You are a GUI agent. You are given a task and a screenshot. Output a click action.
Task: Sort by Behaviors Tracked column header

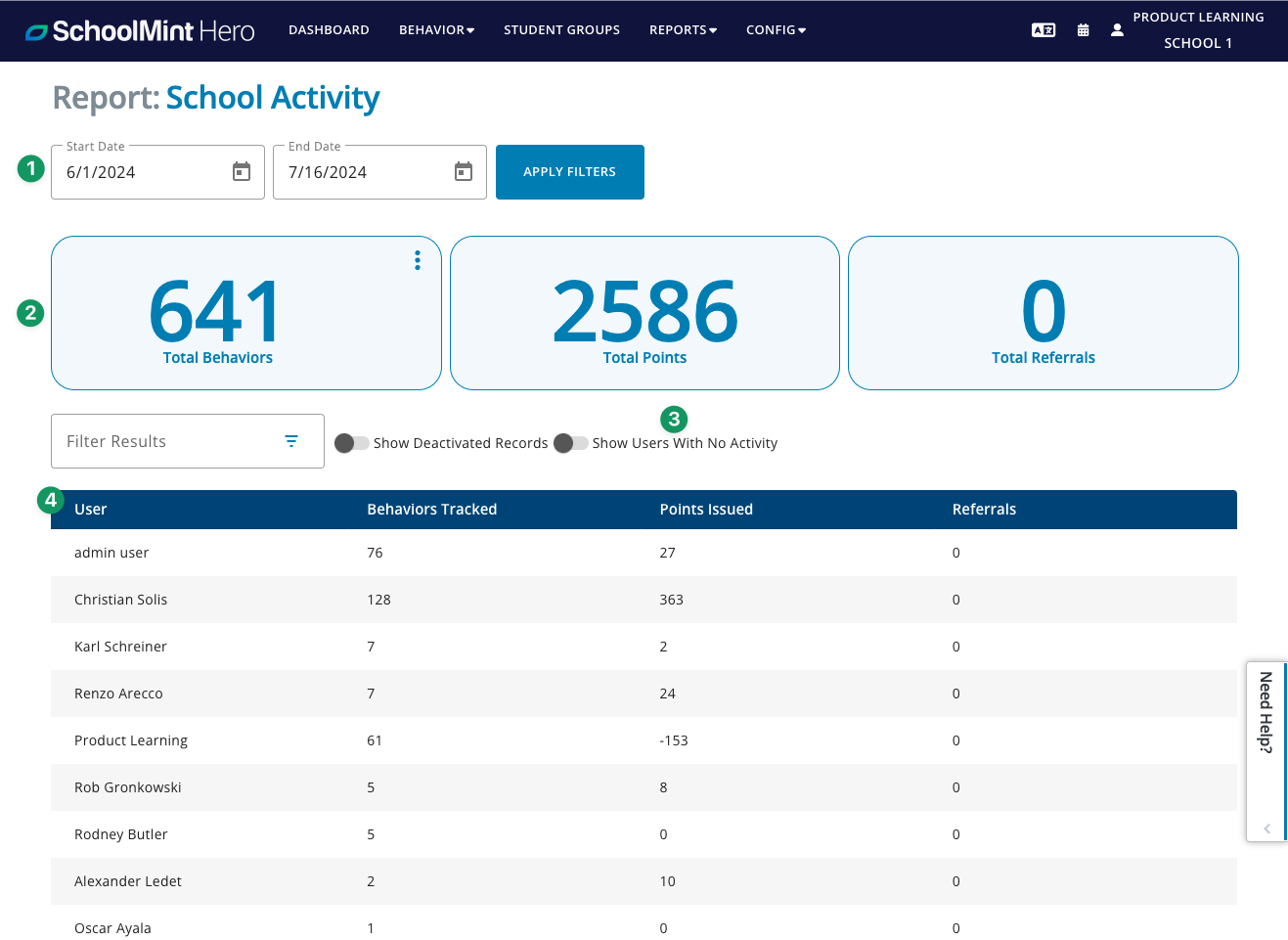coord(432,510)
